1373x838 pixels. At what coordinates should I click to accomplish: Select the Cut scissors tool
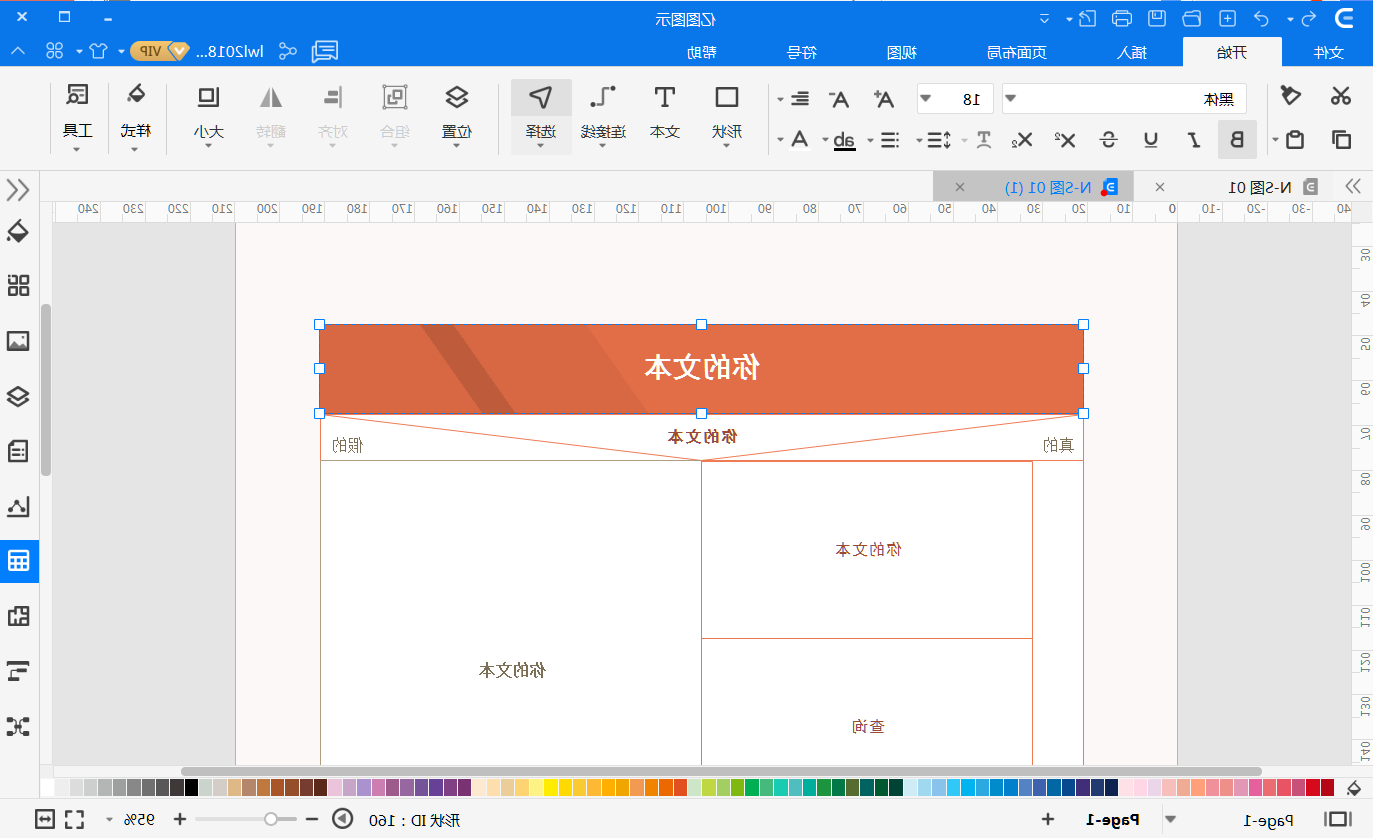click(x=1340, y=96)
